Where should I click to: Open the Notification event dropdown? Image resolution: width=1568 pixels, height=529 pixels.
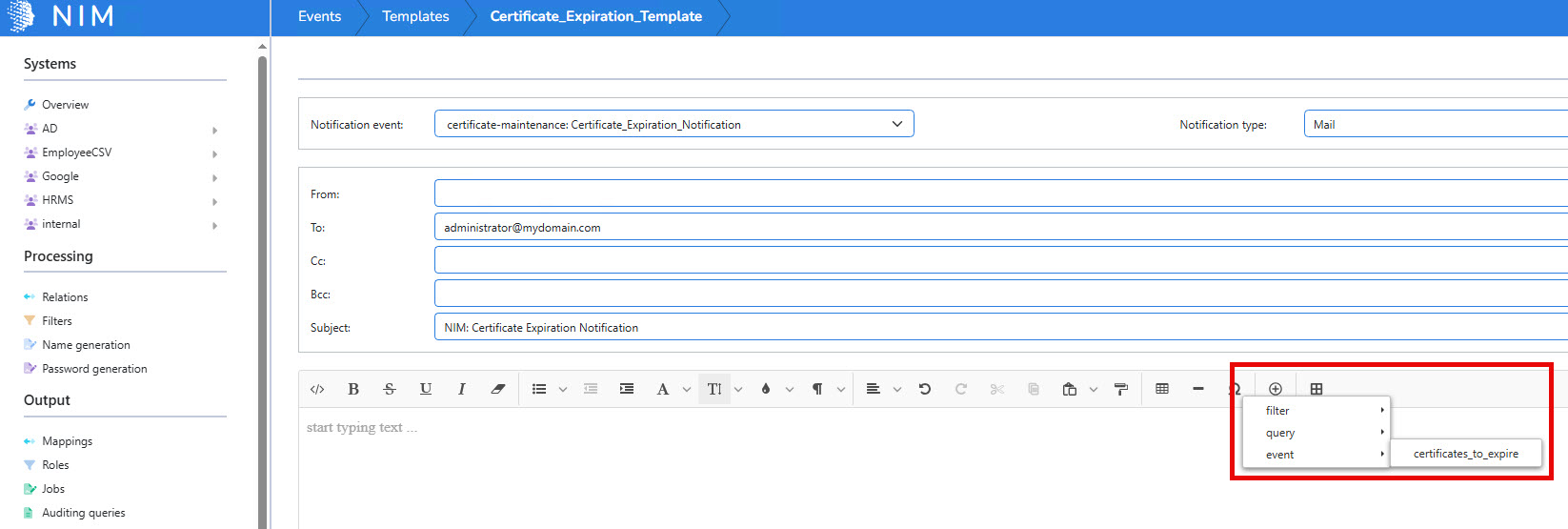pyautogui.click(x=674, y=124)
